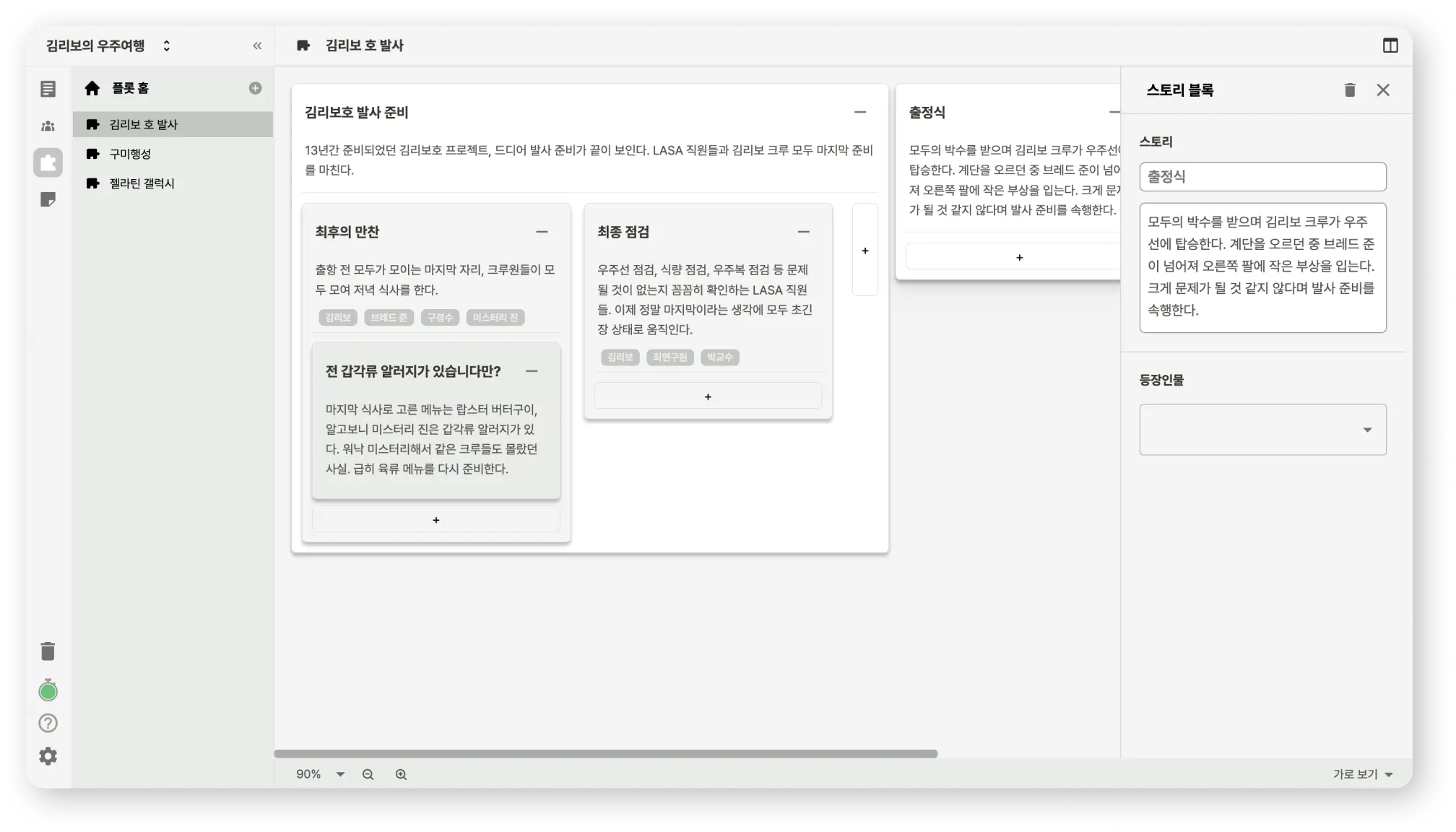
Task: Open the trash bin in left rail
Action: [48, 651]
